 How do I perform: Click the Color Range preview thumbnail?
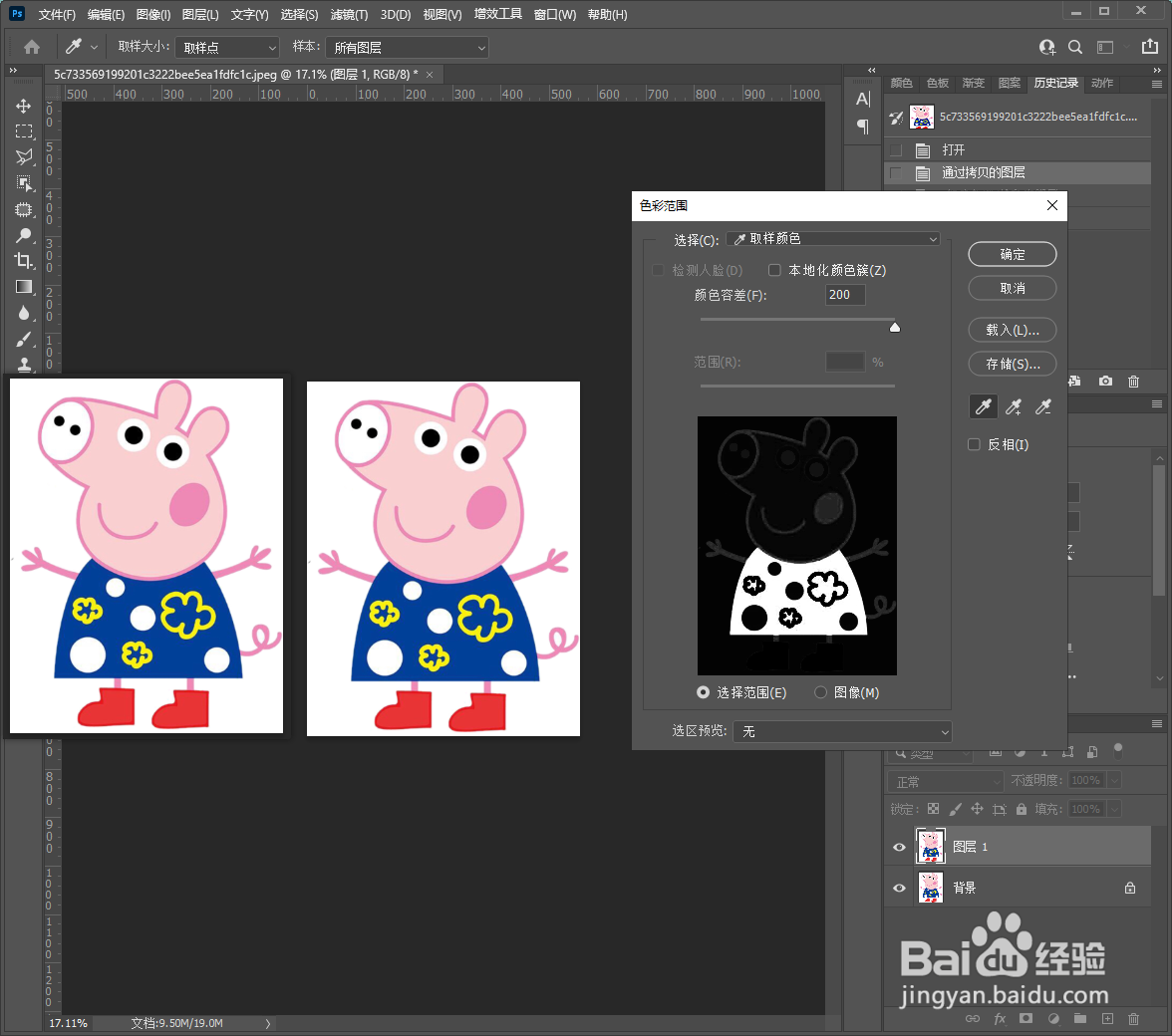tap(797, 546)
